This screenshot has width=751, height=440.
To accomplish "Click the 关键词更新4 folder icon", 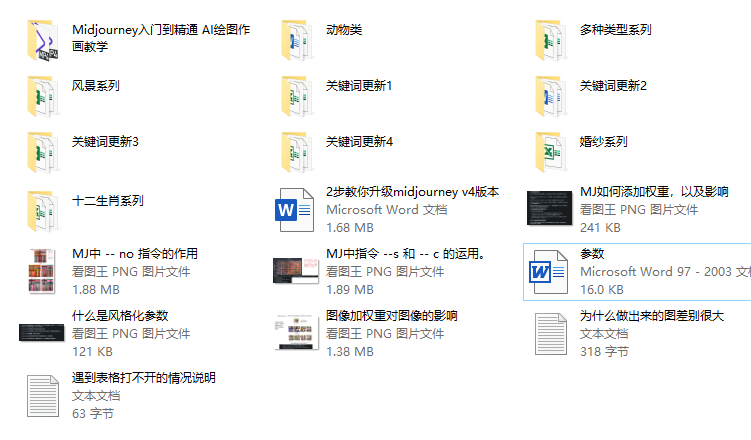I will coord(297,152).
